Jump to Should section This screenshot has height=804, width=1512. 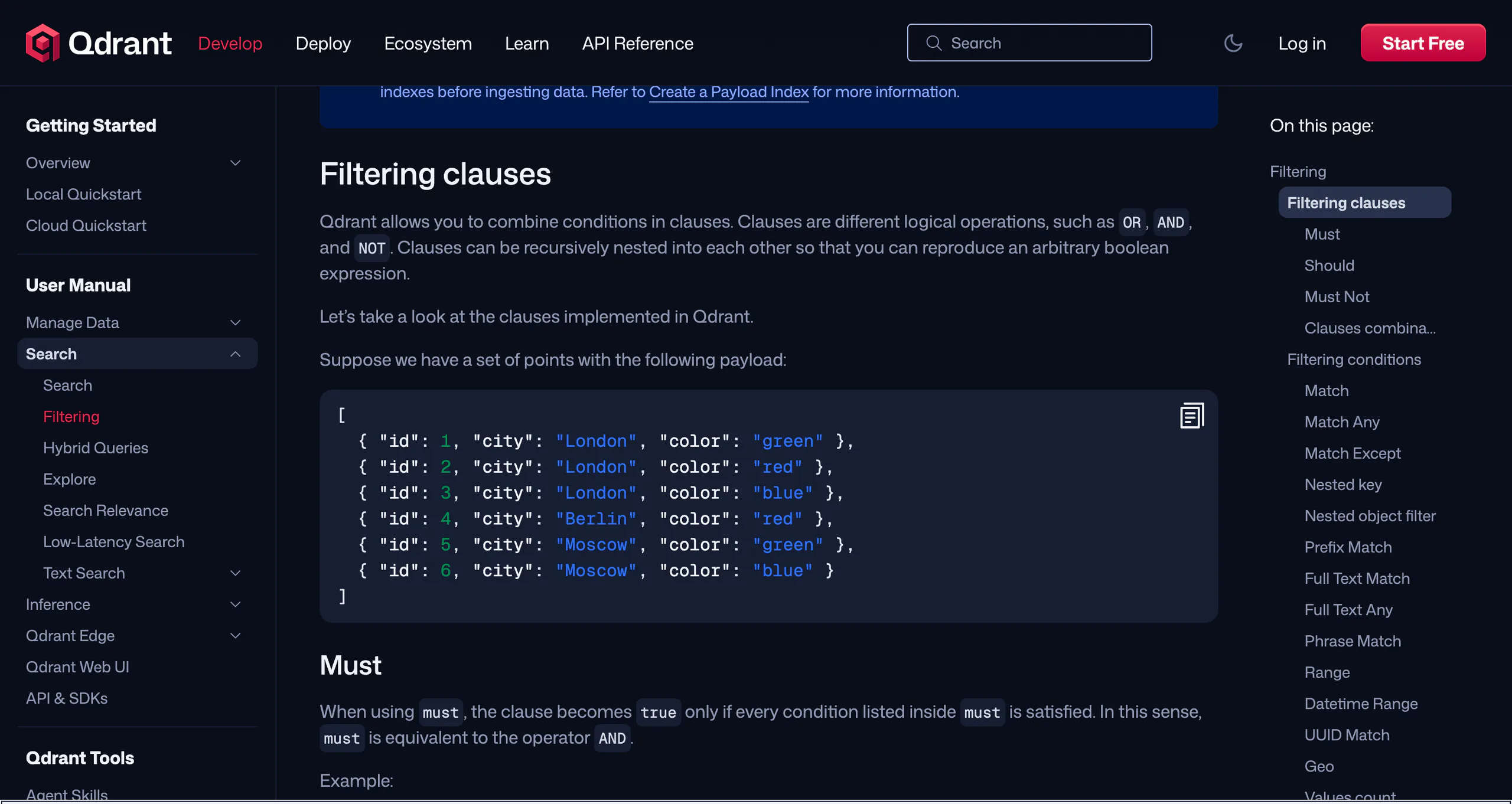(1329, 266)
